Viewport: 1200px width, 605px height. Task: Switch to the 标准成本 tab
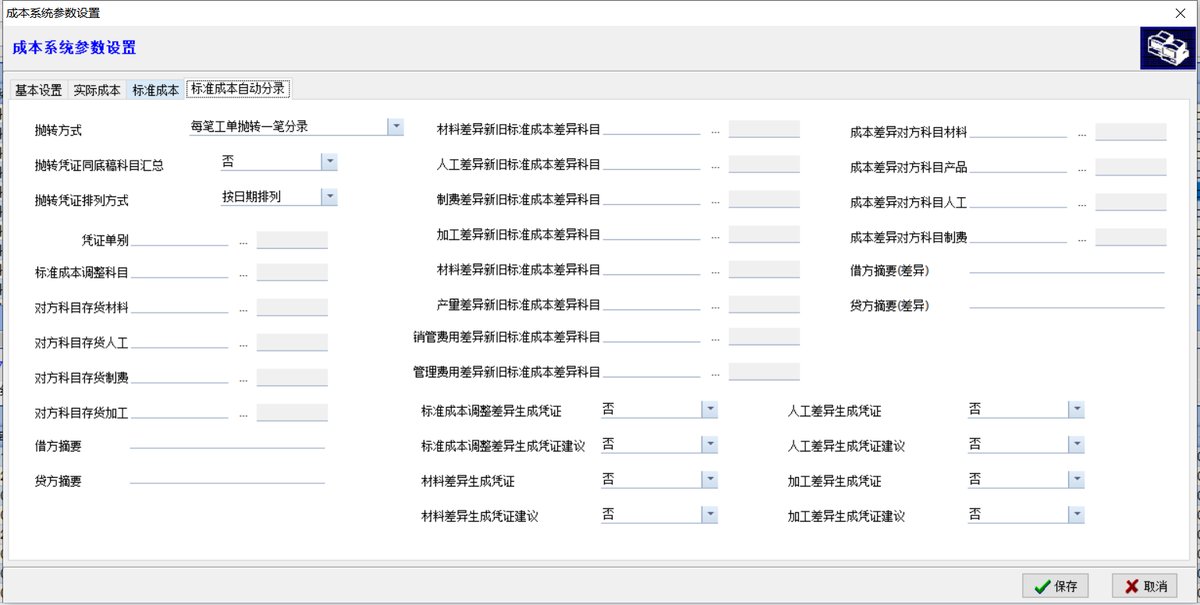(x=156, y=90)
